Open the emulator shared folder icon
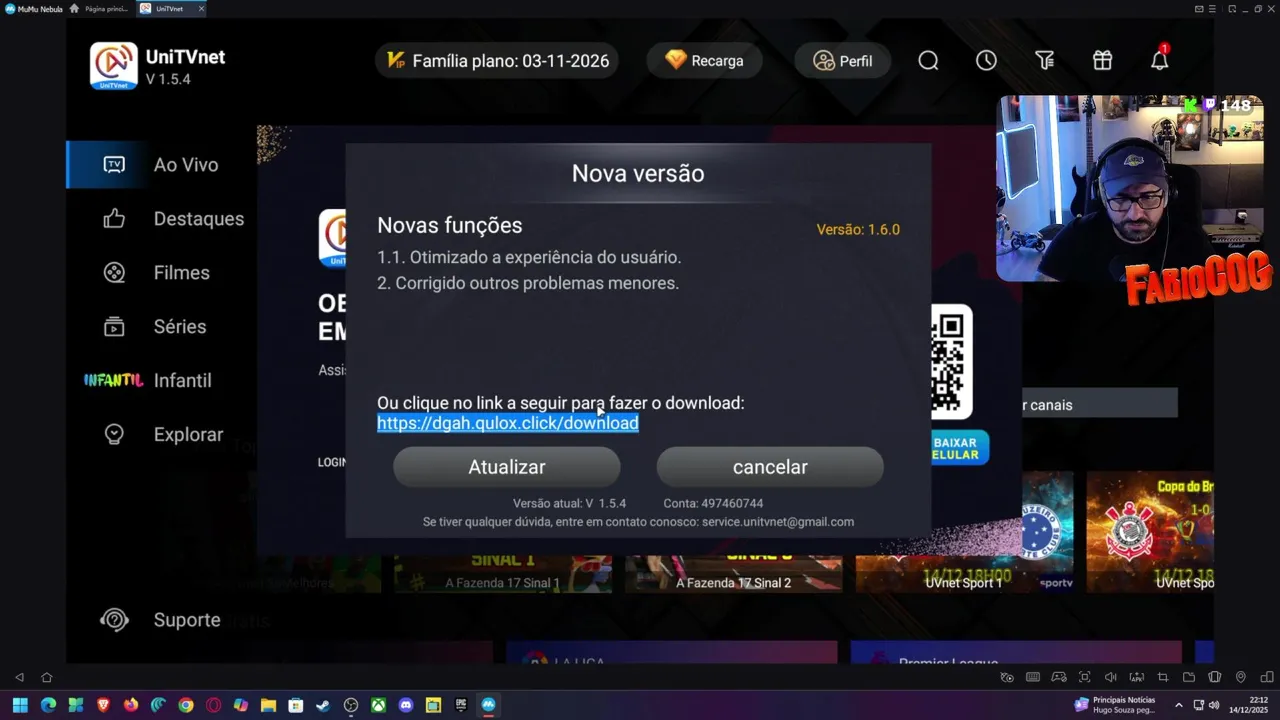 point(1189,677)
